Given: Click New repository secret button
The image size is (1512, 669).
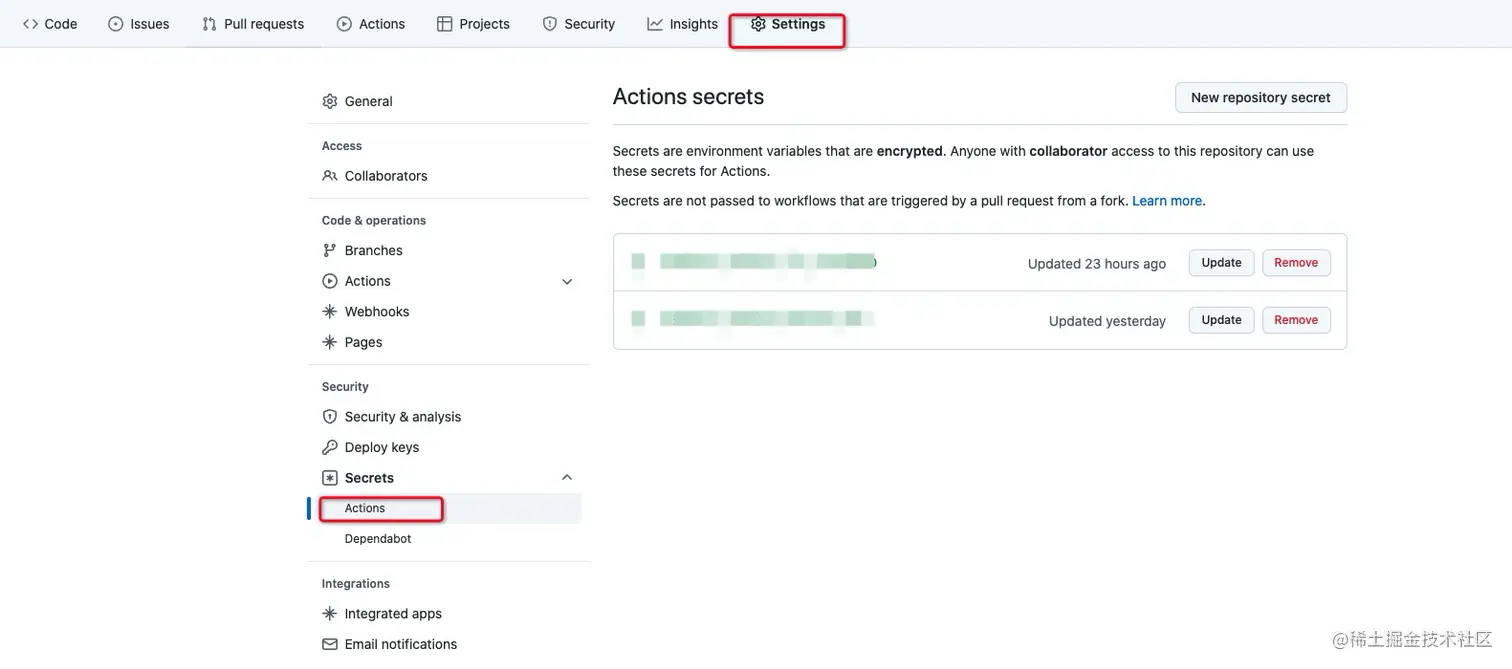Looking at the screenshot, I should coord(1260,98).
